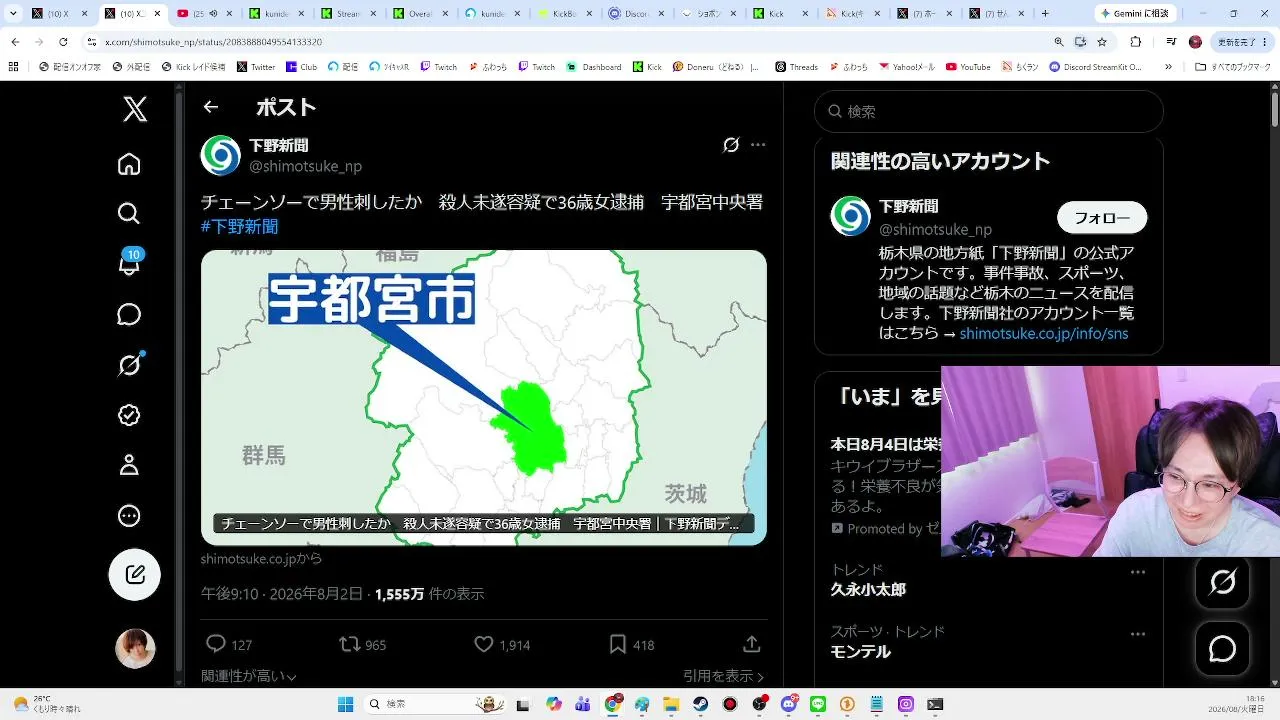
Task: Click the share icon under the post
Action: coord(752,644)
